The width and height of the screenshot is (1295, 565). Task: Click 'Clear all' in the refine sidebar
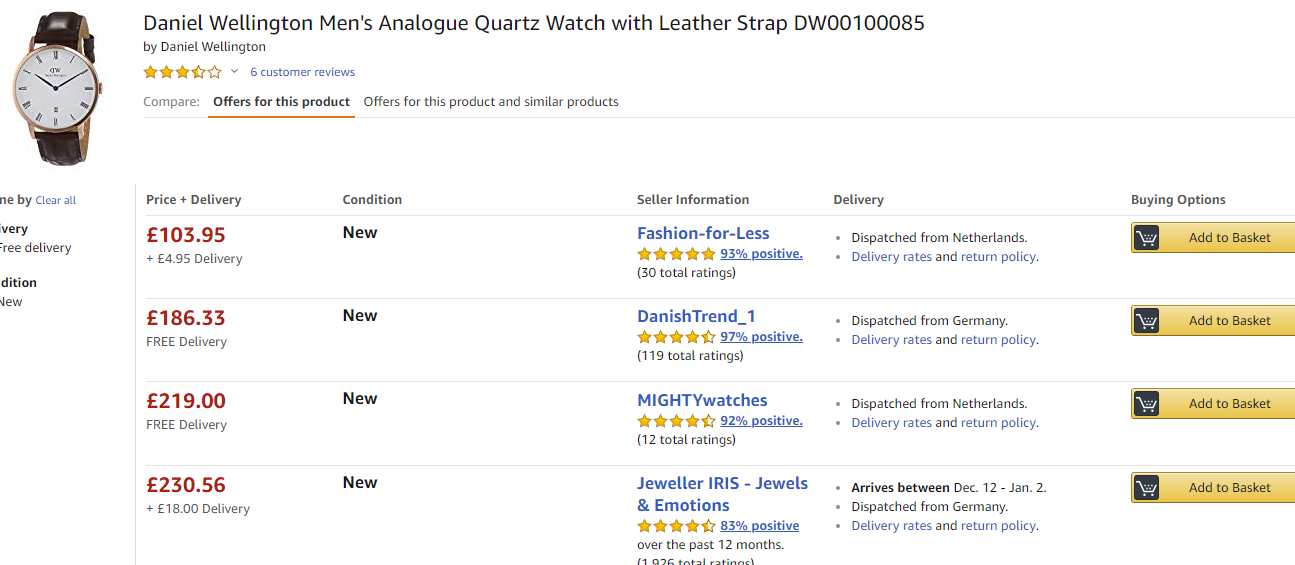[x=56, y=201]
